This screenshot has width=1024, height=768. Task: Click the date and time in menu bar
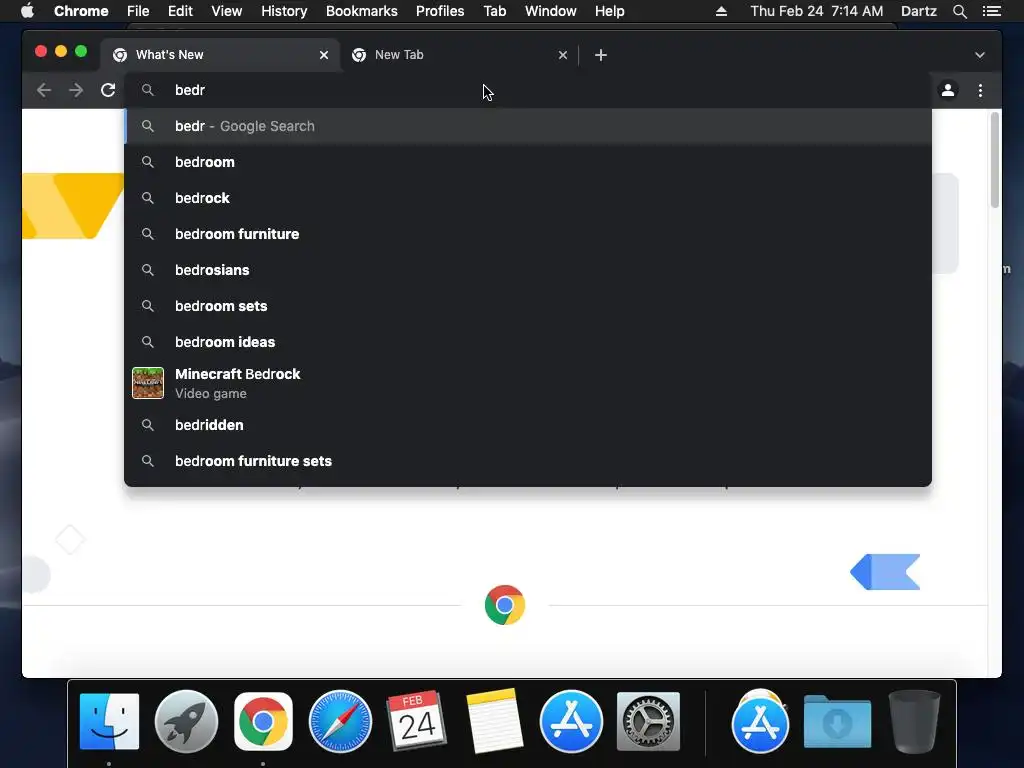pos(816,11)
